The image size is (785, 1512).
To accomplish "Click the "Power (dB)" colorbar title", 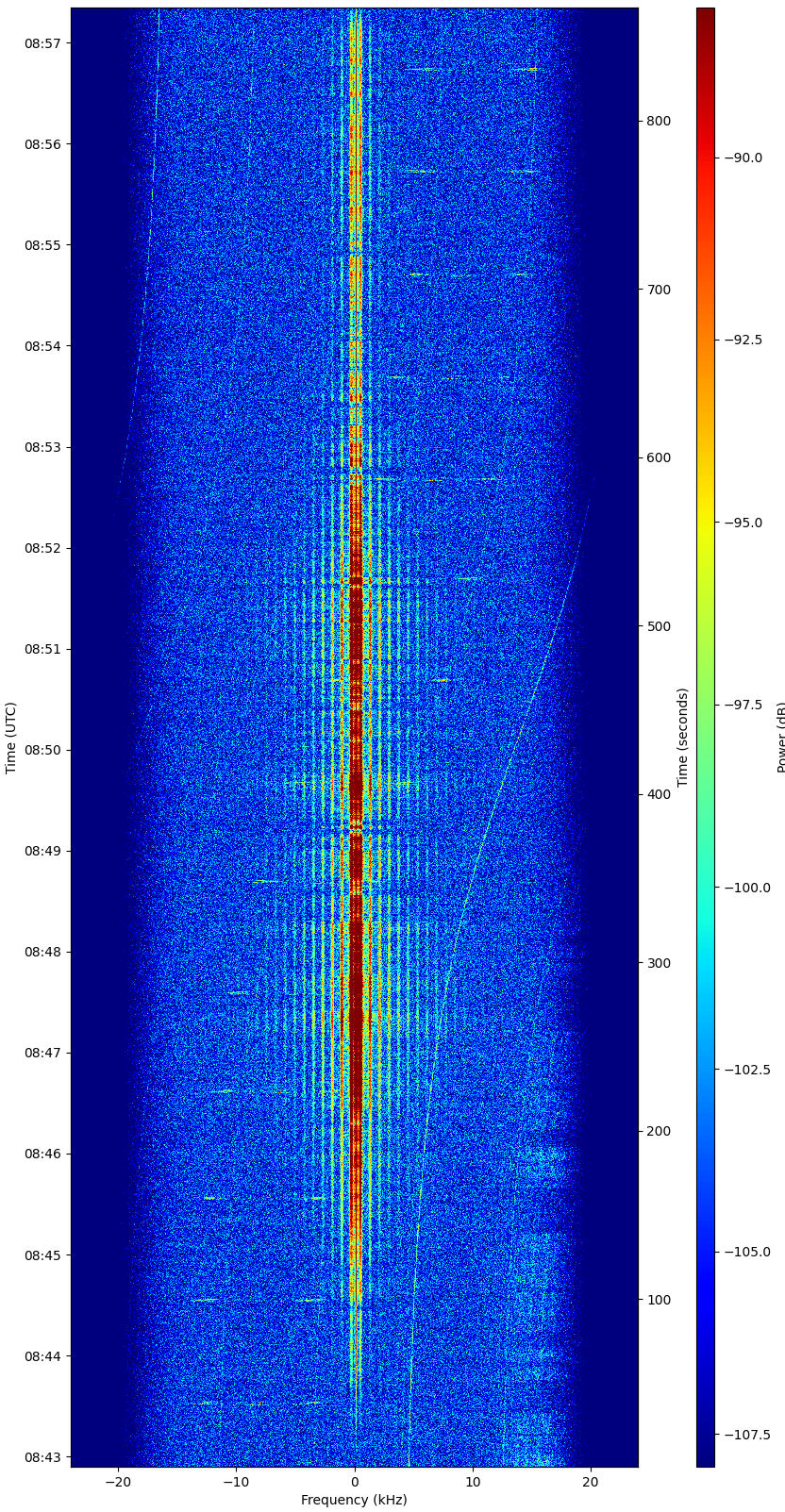I will coord(780,738).
